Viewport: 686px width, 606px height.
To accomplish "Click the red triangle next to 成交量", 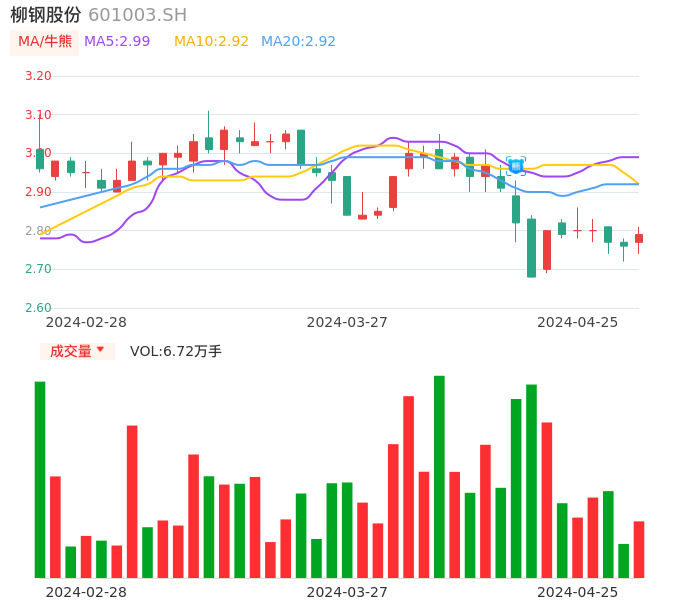I will coord(100,350).
